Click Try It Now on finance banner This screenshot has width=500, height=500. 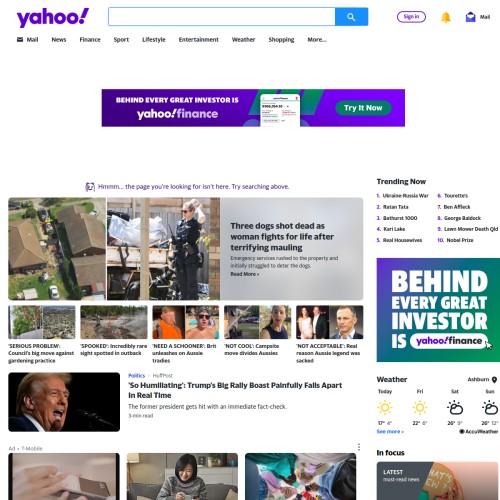pyautogui.click(x=363, y=108)
